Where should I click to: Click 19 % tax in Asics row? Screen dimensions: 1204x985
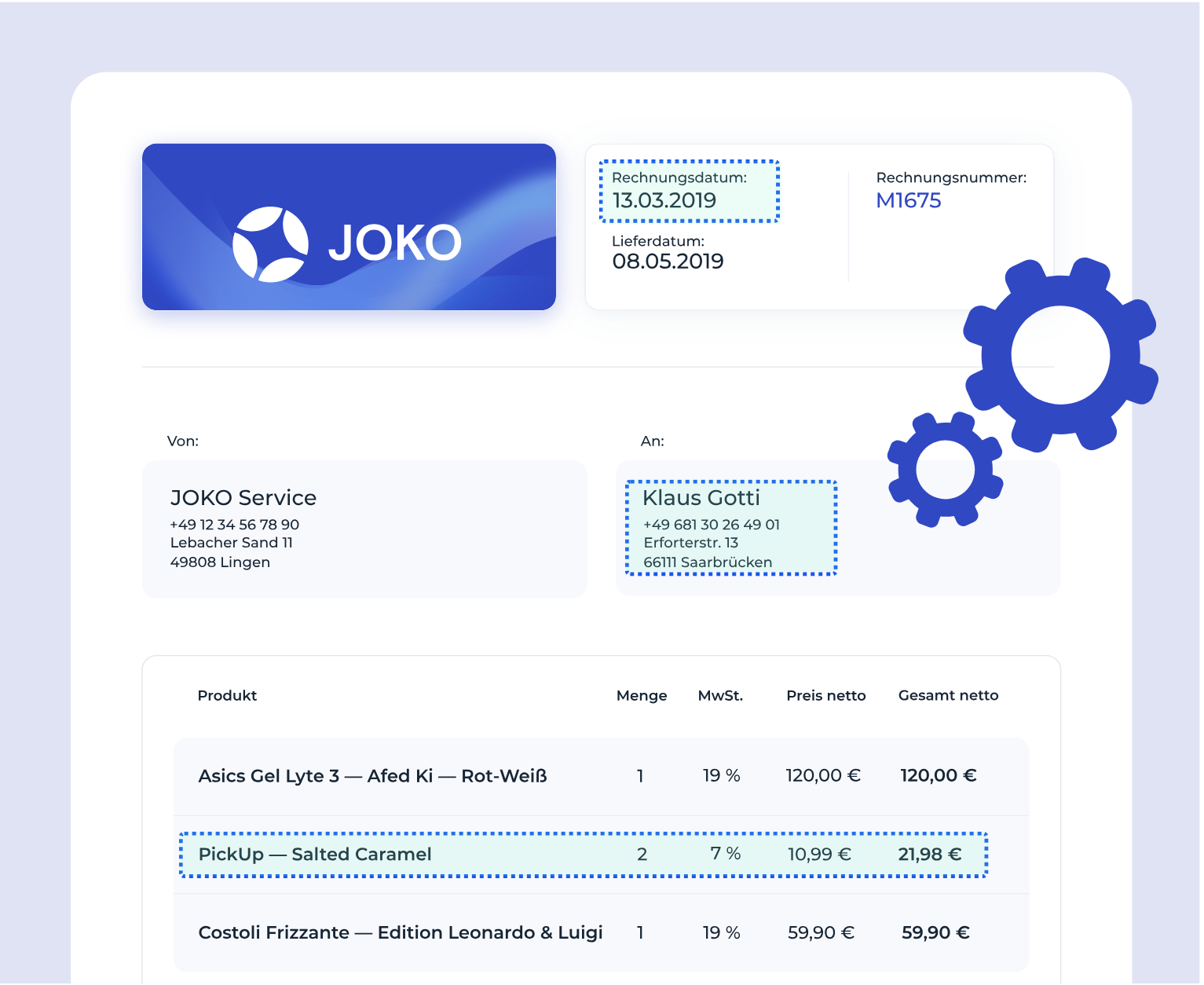pos(722,776)
